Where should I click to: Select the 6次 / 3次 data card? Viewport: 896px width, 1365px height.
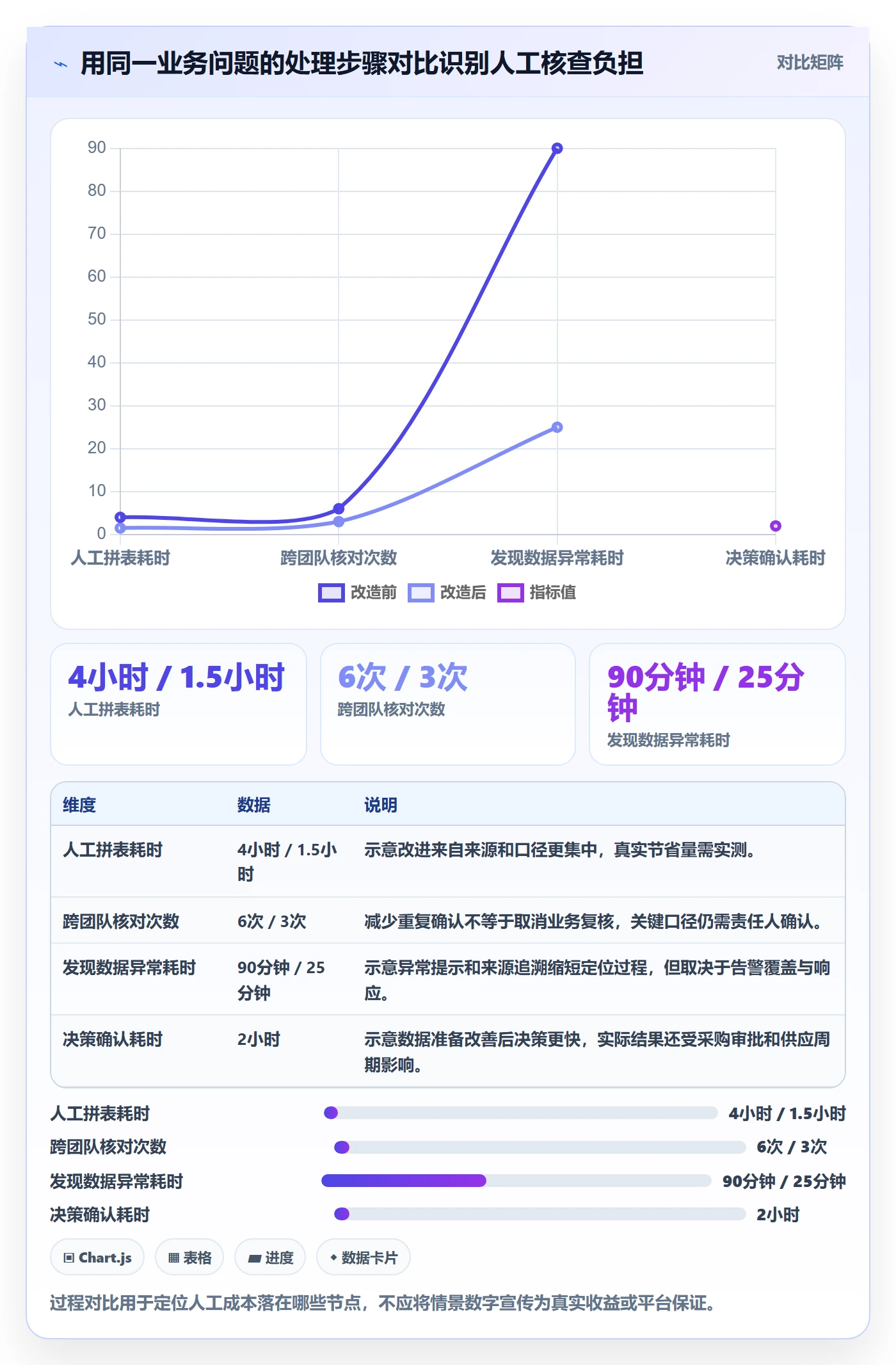coord(448,704)
